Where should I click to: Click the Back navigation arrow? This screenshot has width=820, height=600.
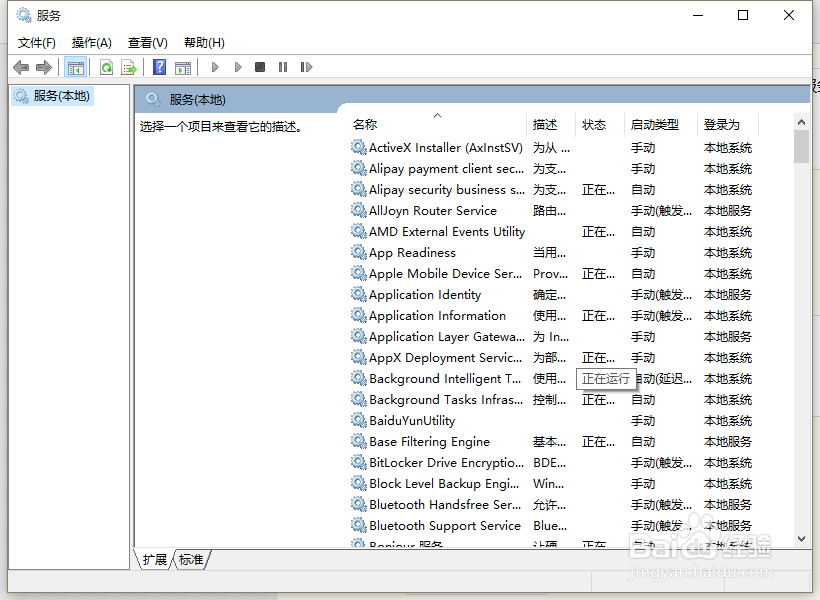(x=21, y=66)
